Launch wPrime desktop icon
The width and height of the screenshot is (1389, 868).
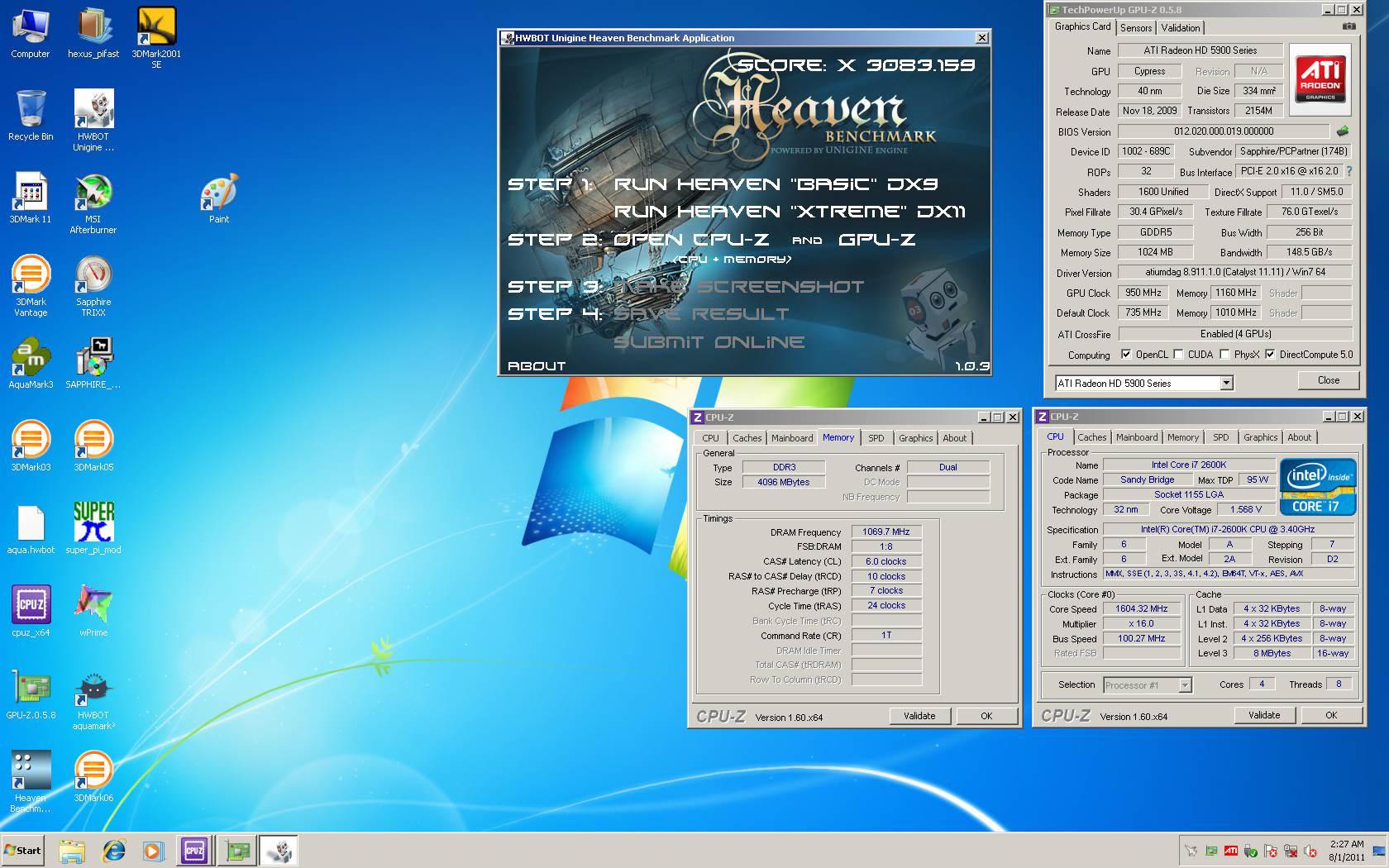tap(93, 612)
